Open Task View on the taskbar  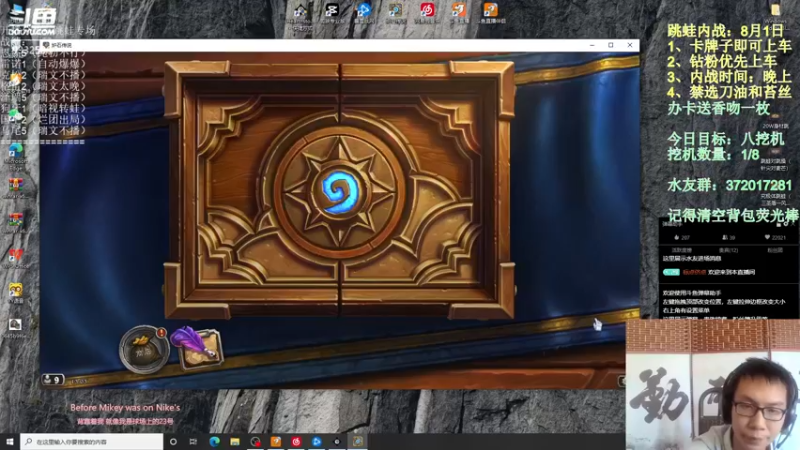[x=193, y=441]
